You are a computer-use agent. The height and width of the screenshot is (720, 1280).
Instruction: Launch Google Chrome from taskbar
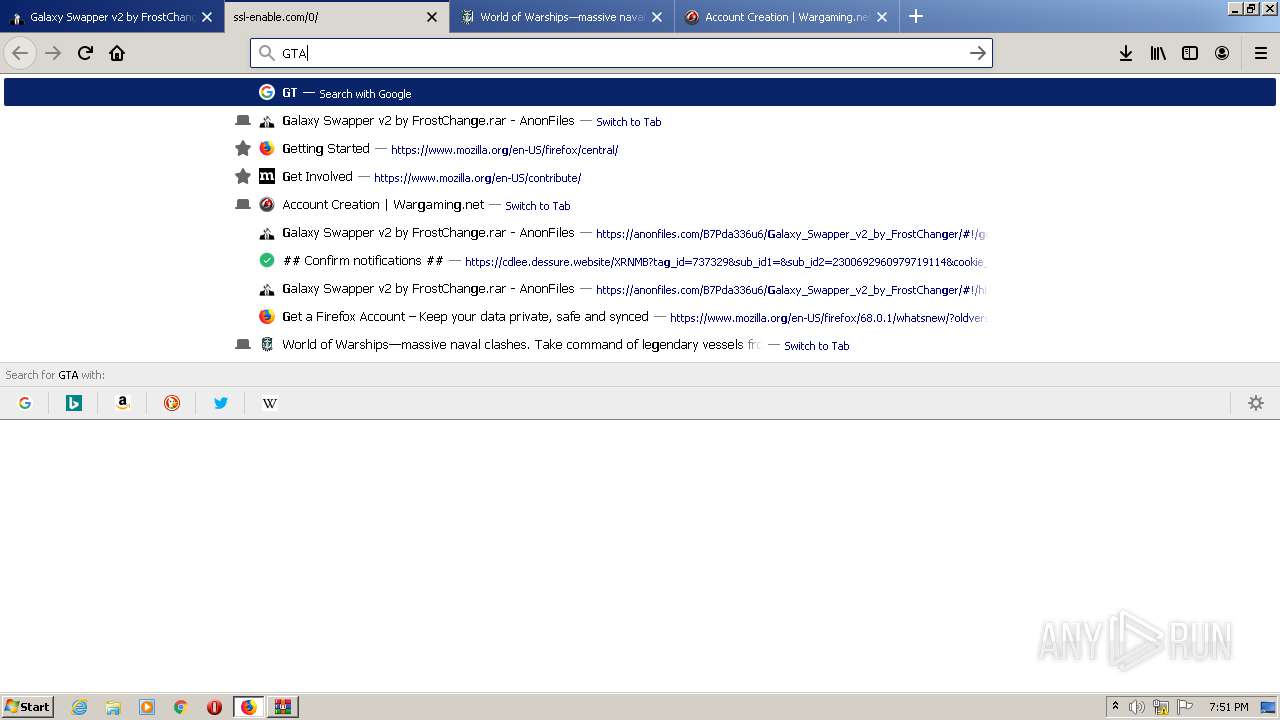pos(181,707)
